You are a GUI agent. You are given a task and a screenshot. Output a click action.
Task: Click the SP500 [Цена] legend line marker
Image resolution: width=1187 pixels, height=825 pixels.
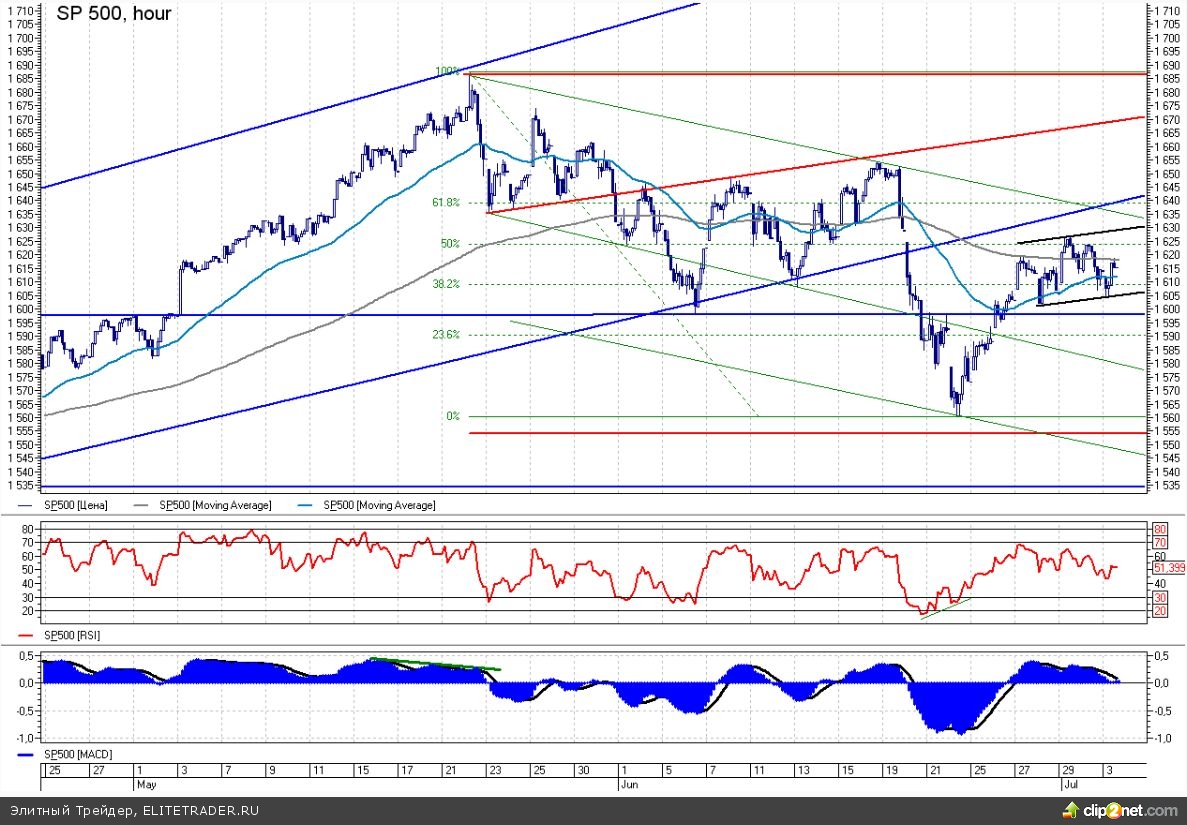click(x=24, y=506)
